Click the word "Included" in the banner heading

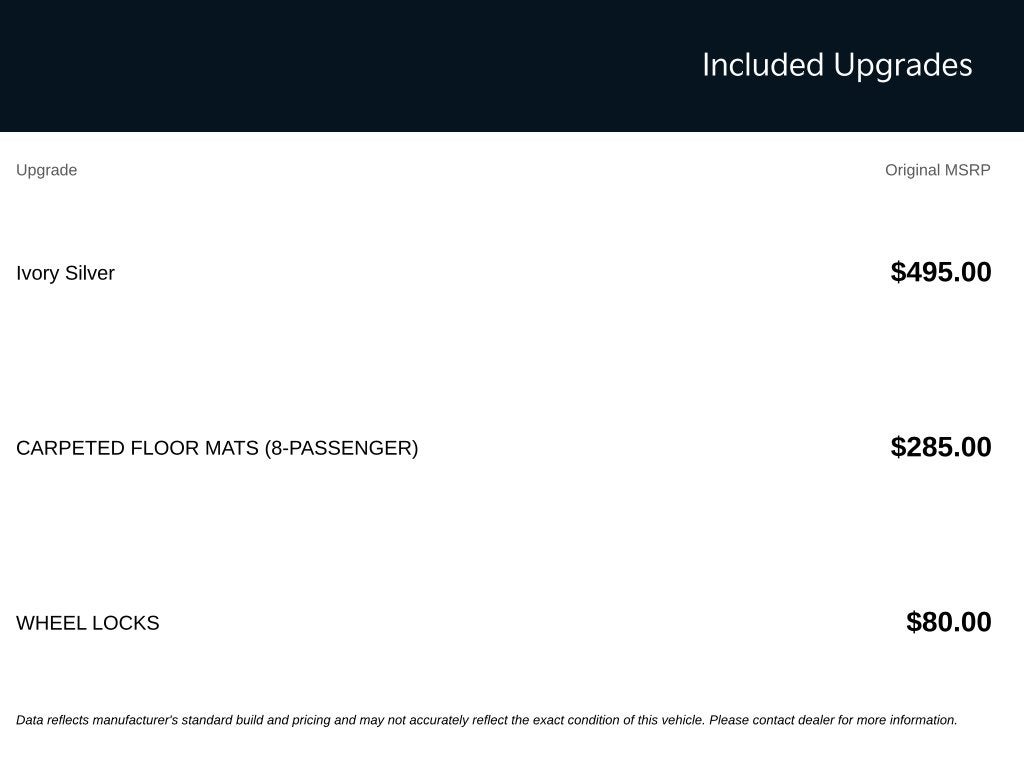(x=763, y=65)
